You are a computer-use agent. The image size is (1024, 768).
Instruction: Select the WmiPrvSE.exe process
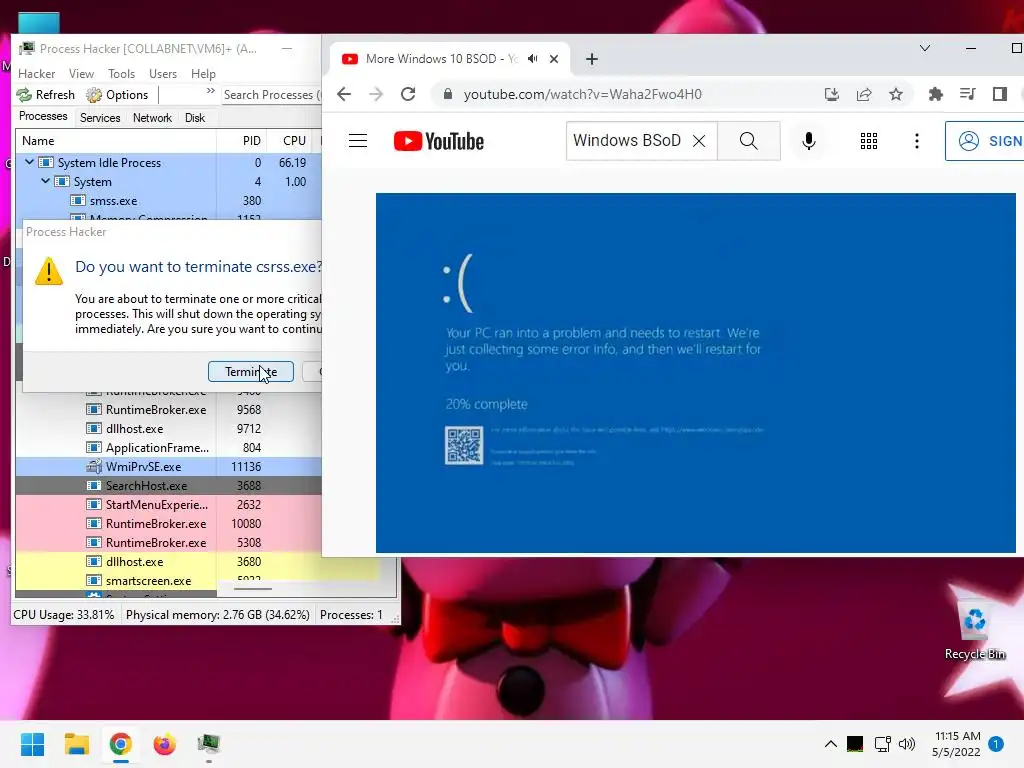click(168, 466)
